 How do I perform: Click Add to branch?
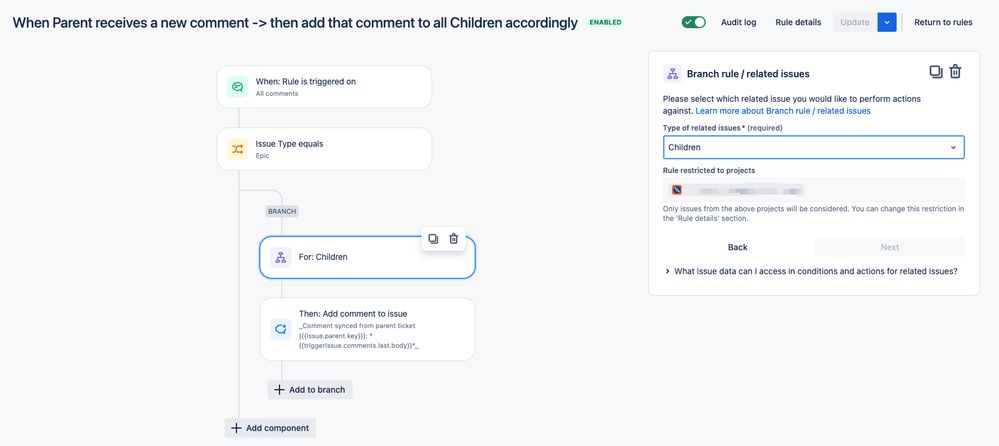coord(310,389)
